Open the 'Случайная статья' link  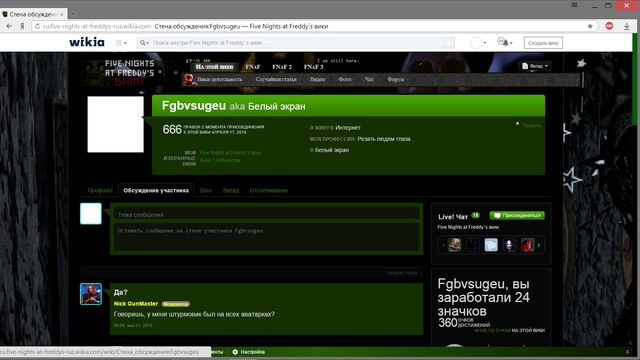click(x=276, y=79)
